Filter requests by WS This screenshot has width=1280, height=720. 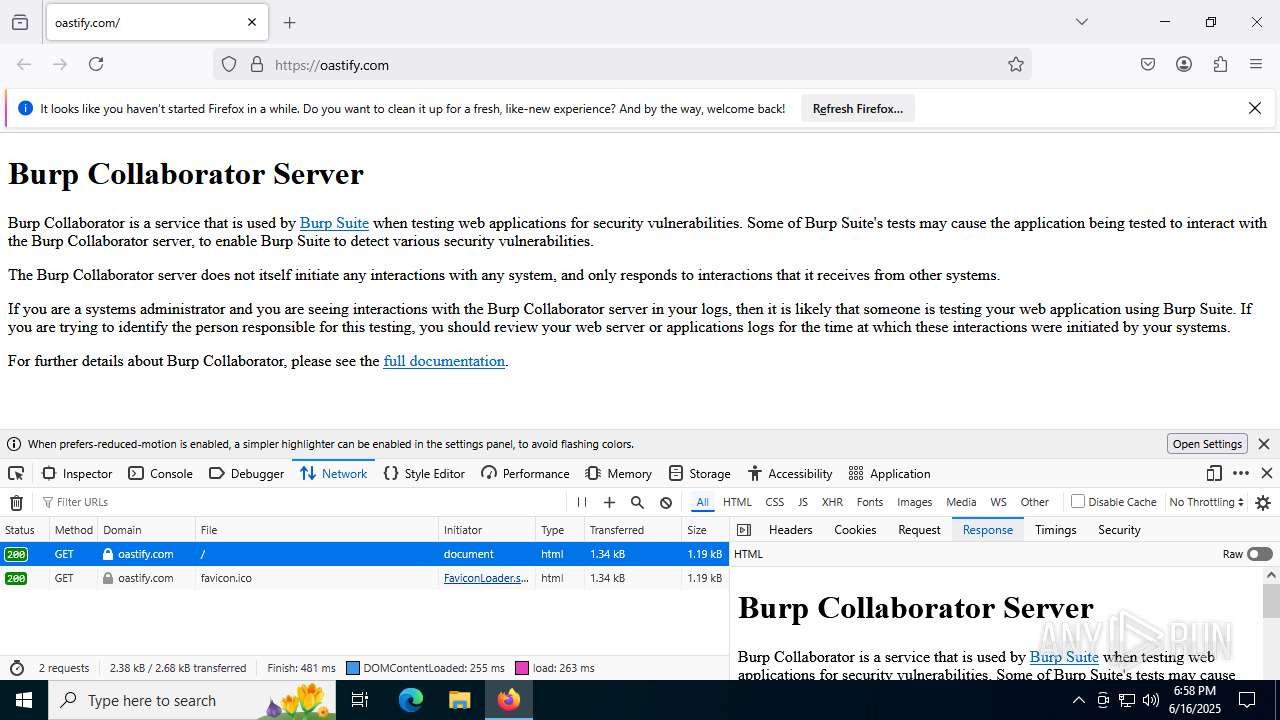point(998,502)
